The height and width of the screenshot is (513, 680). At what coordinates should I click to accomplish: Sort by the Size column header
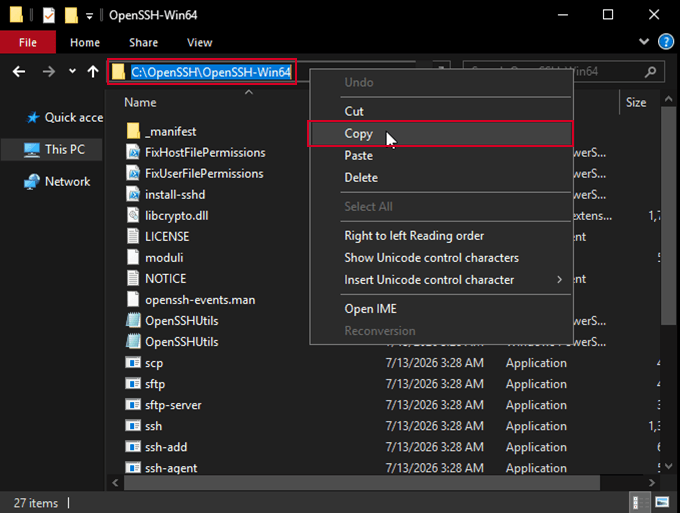coord(636,102)
